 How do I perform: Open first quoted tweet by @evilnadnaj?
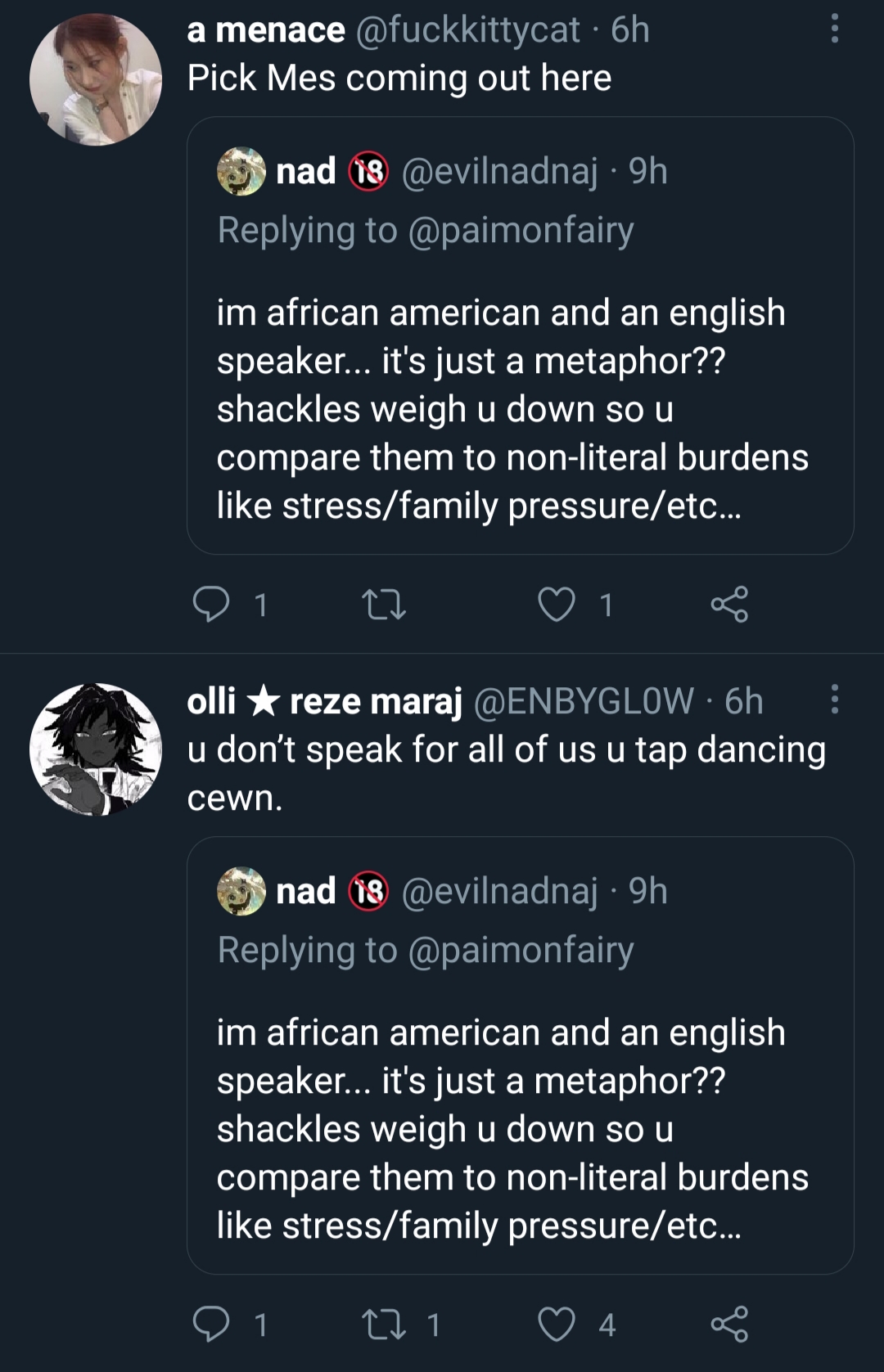(521, 335)
